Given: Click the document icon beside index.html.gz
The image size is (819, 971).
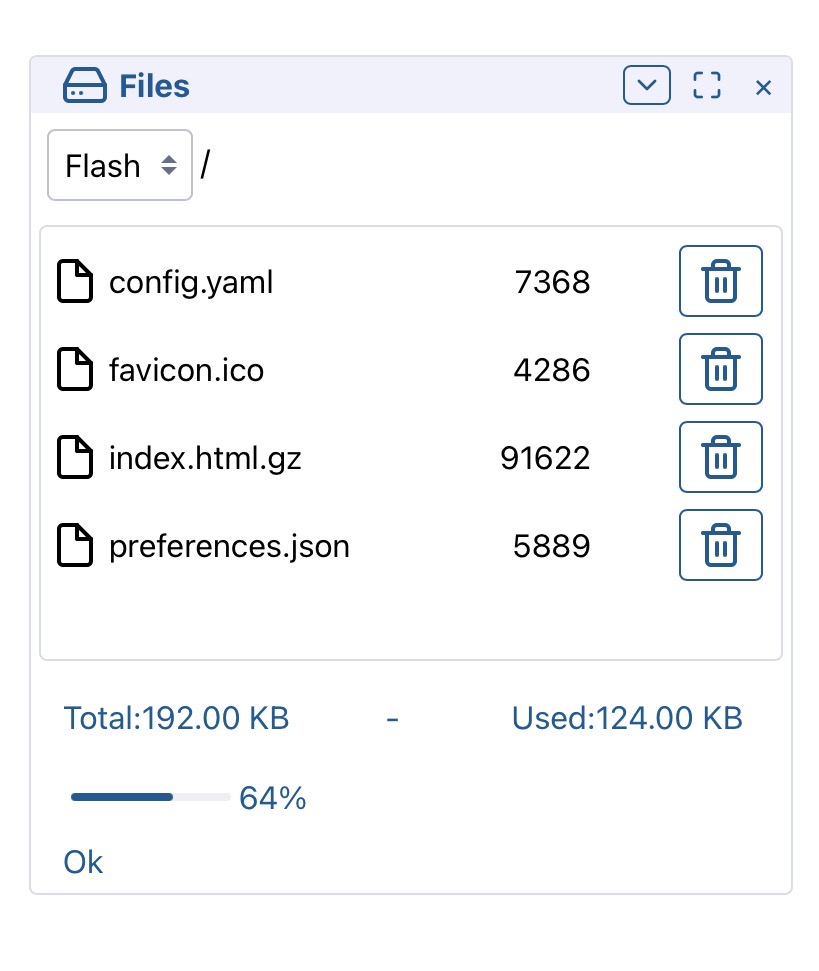Looking at the screenshot, I should [75, 458].
